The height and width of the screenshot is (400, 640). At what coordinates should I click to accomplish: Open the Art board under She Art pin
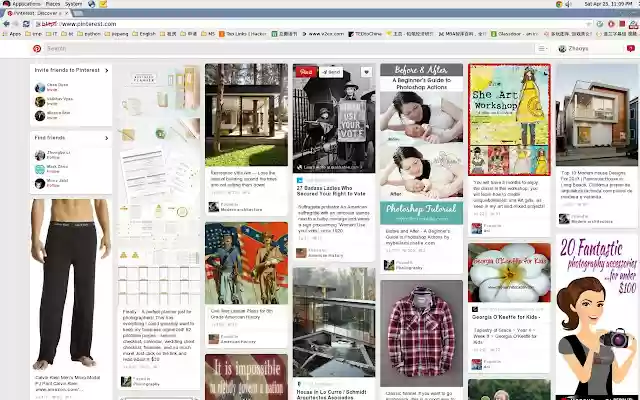tap(486, 231)
